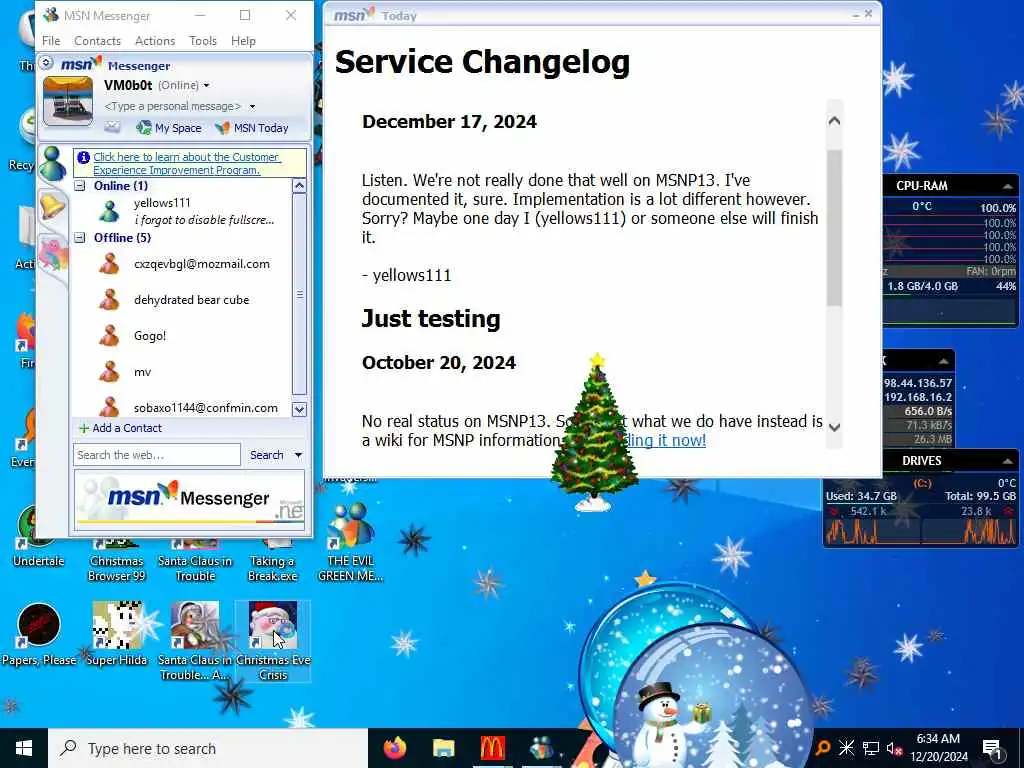The height and width of the screenshot is (768, 1024).
Task: Open THE EVIL GREEN ME... shortcut
Action: tap(351, 542)
